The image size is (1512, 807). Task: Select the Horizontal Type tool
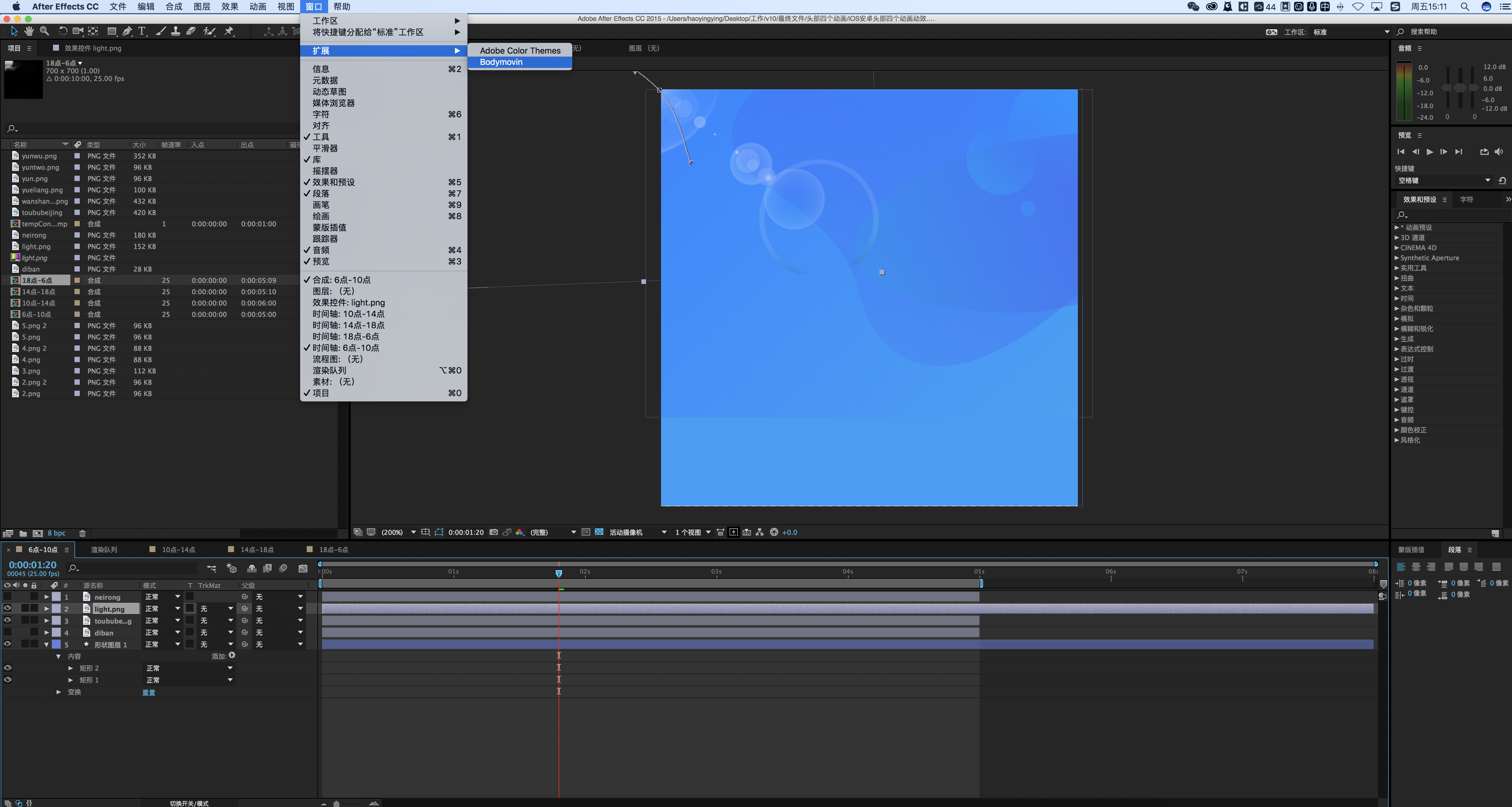(142, 31)
